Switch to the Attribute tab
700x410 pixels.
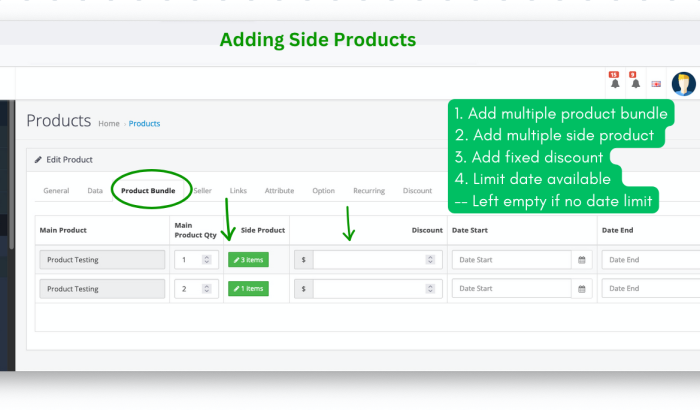tap(279, 191)
